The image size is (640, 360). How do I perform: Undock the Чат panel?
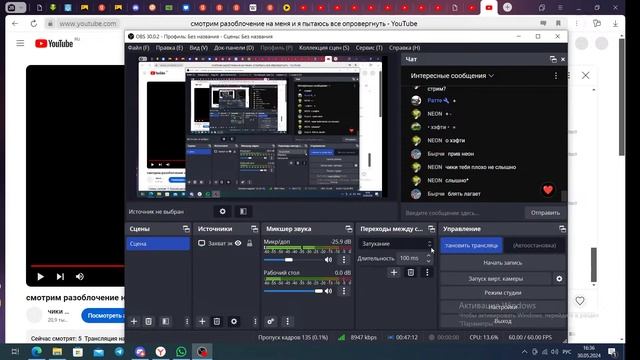[553, 60]
